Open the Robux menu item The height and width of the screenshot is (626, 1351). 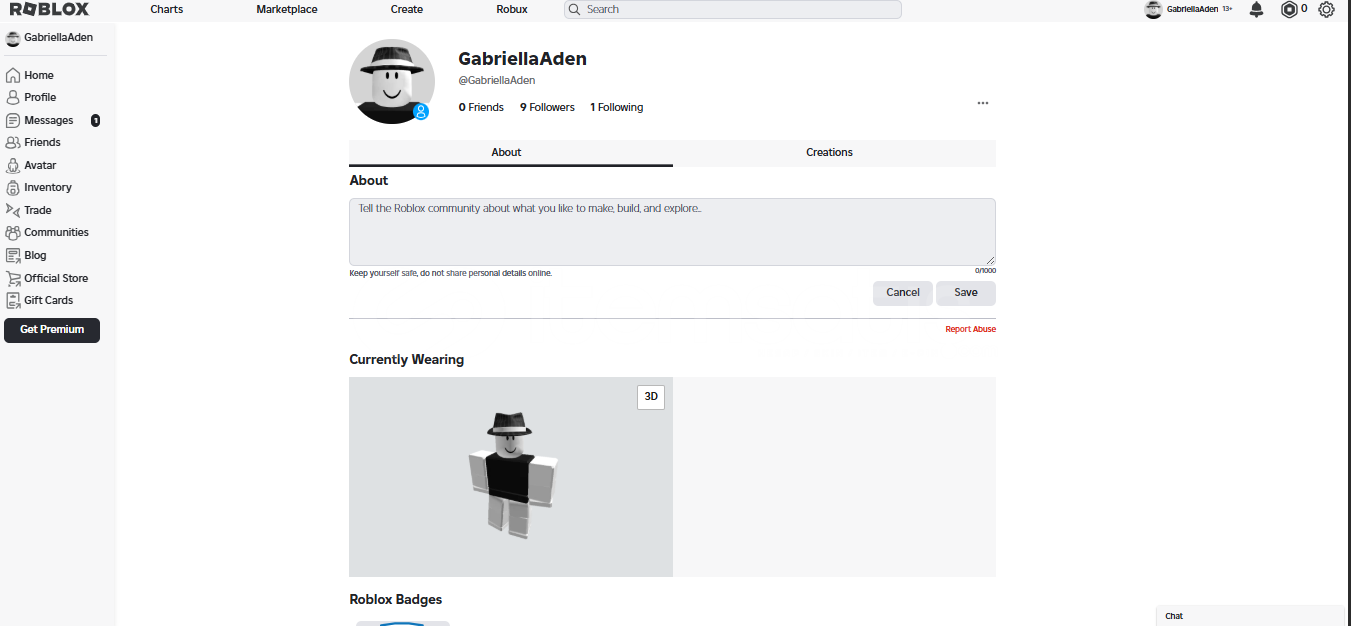click(x=512, y=9)
